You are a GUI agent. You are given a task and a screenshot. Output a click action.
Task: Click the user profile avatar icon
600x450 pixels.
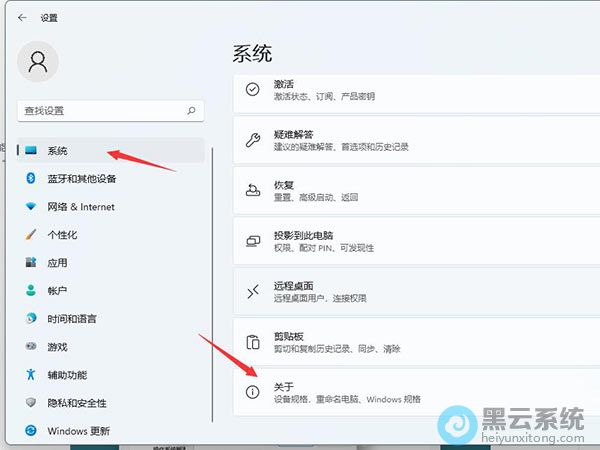pos(38,62)
